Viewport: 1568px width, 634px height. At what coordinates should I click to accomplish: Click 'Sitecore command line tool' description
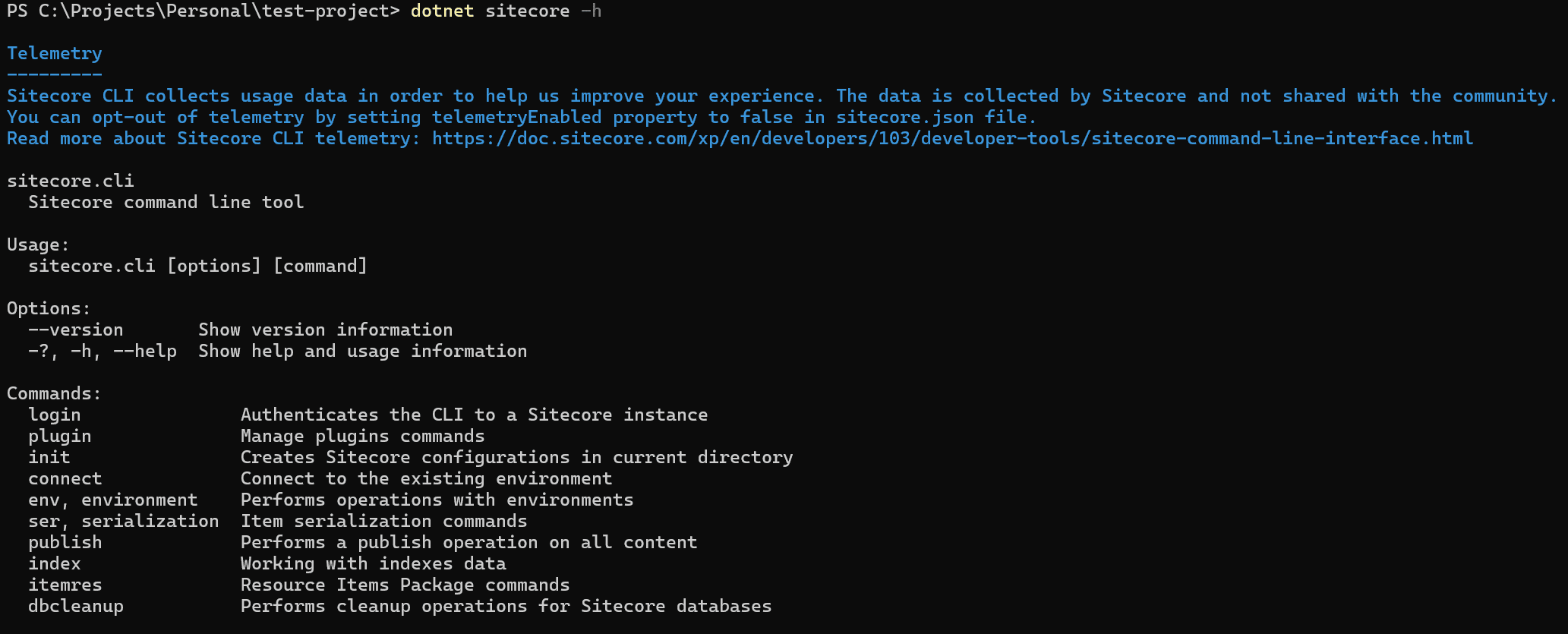click(166, 202)
